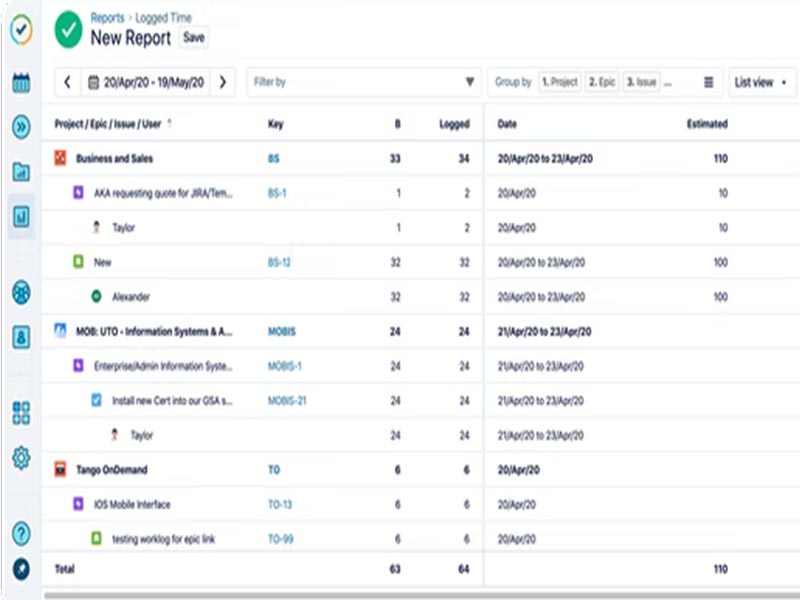
Task: Open the teams globe icon in sidebar
Action: tap(22, 294)
